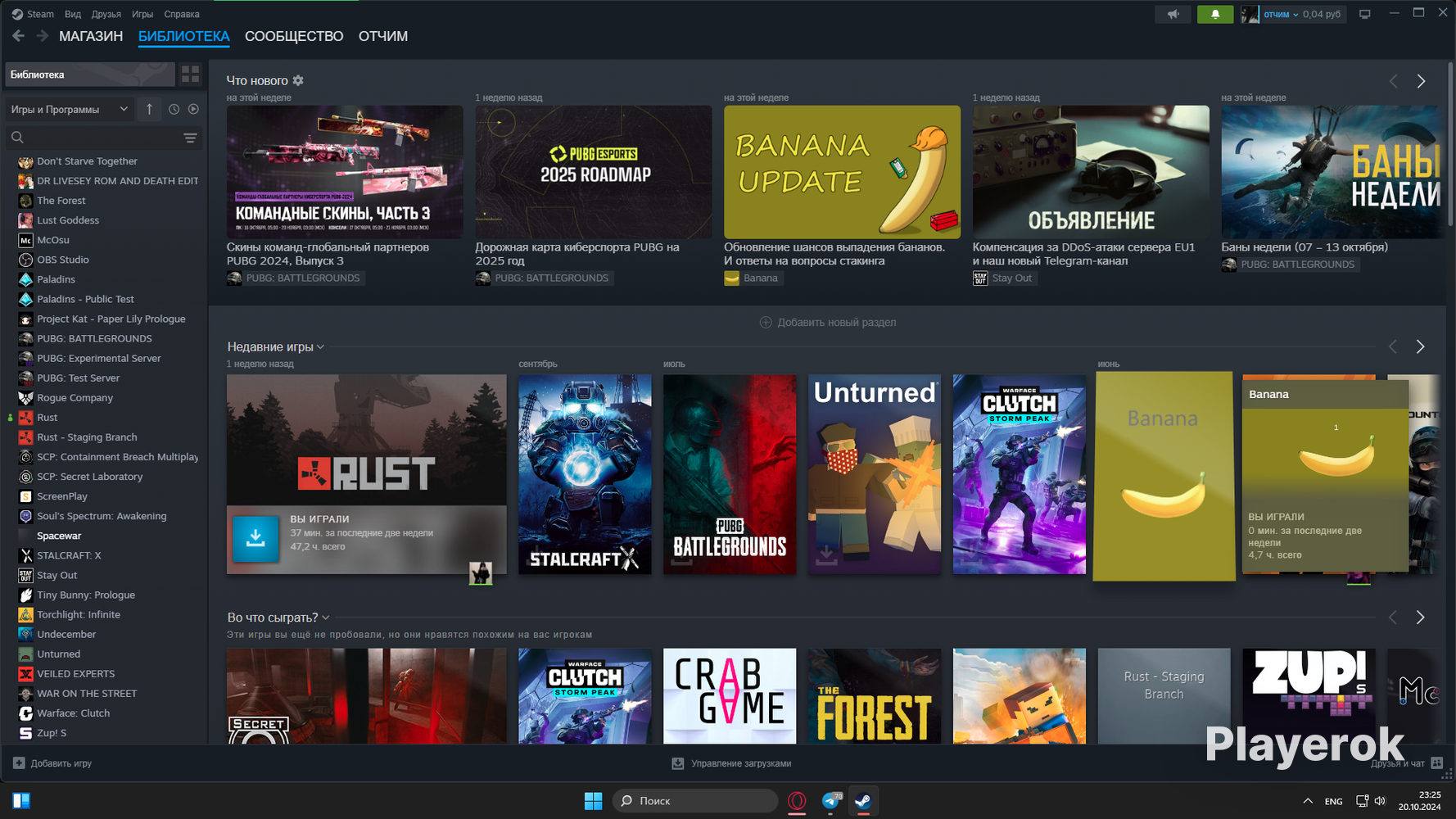Show next What's New items
1456x819 pixels.
click(1421, 81)
